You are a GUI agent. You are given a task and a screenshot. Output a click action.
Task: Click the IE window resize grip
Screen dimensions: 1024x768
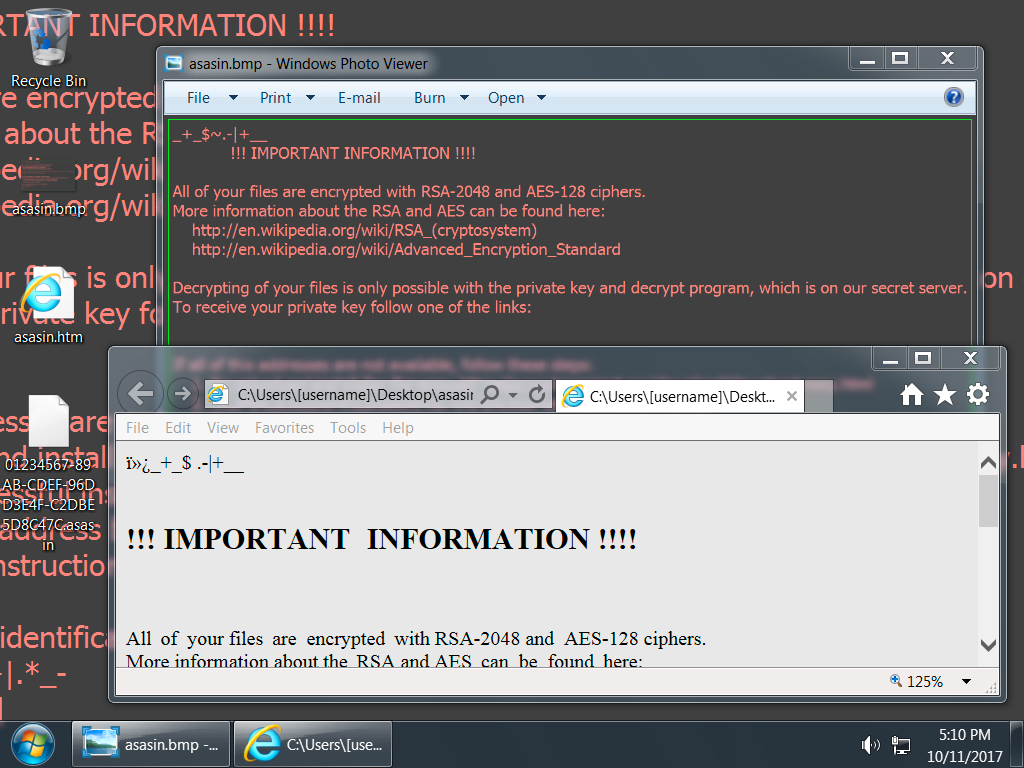pyautogui.click(x=991, y=687)
